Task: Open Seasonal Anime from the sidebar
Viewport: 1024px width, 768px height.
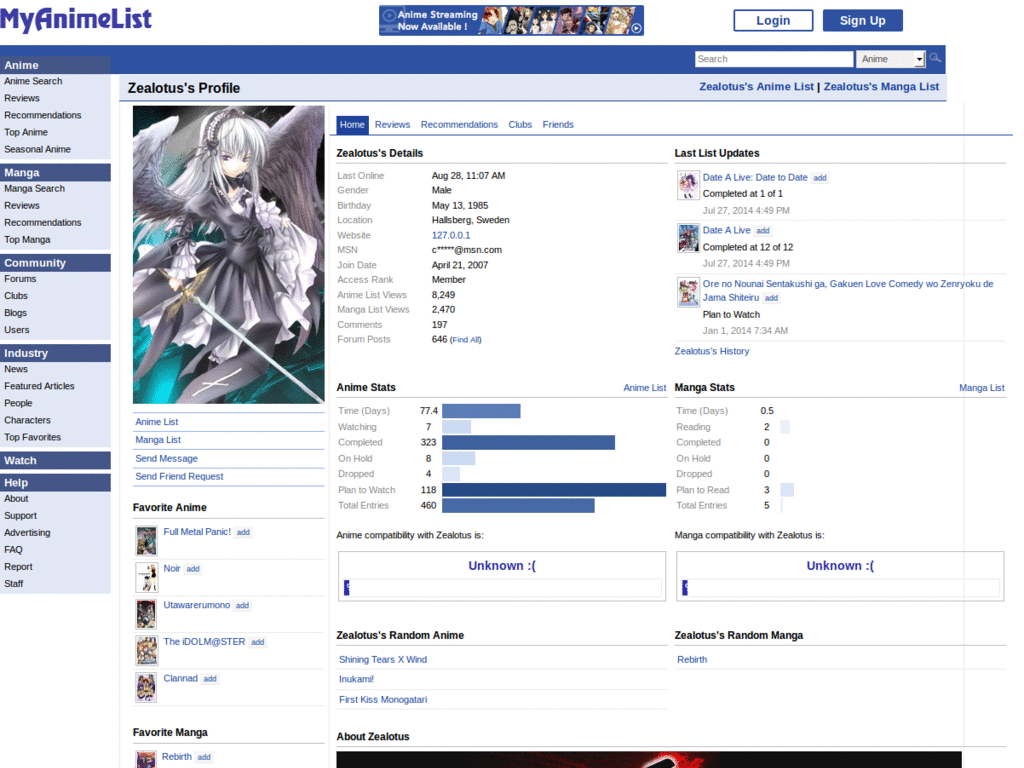Action: click(x=40, y=148)
